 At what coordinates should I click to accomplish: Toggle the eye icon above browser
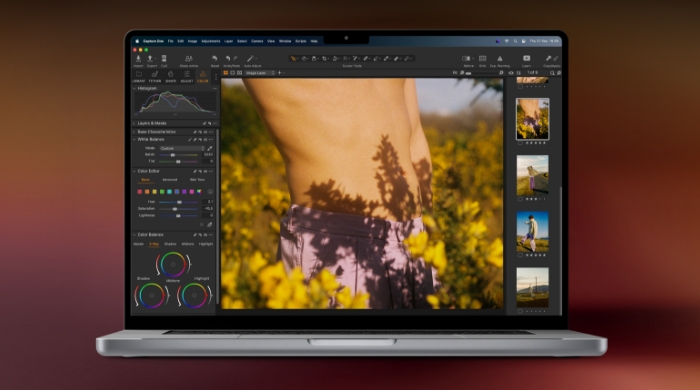pos(511,73)
